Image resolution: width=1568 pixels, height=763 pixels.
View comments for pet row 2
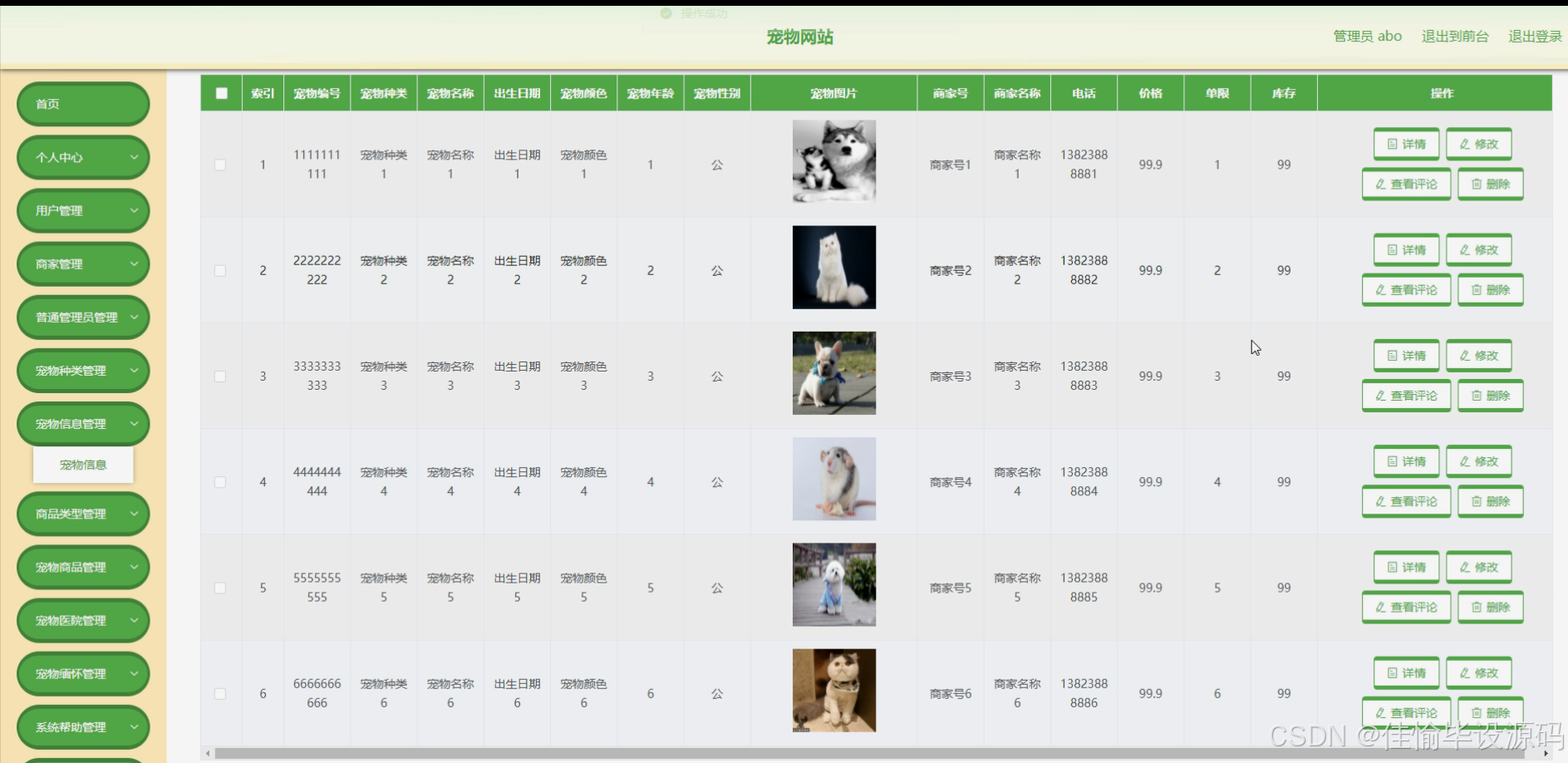coord(1406,289)
